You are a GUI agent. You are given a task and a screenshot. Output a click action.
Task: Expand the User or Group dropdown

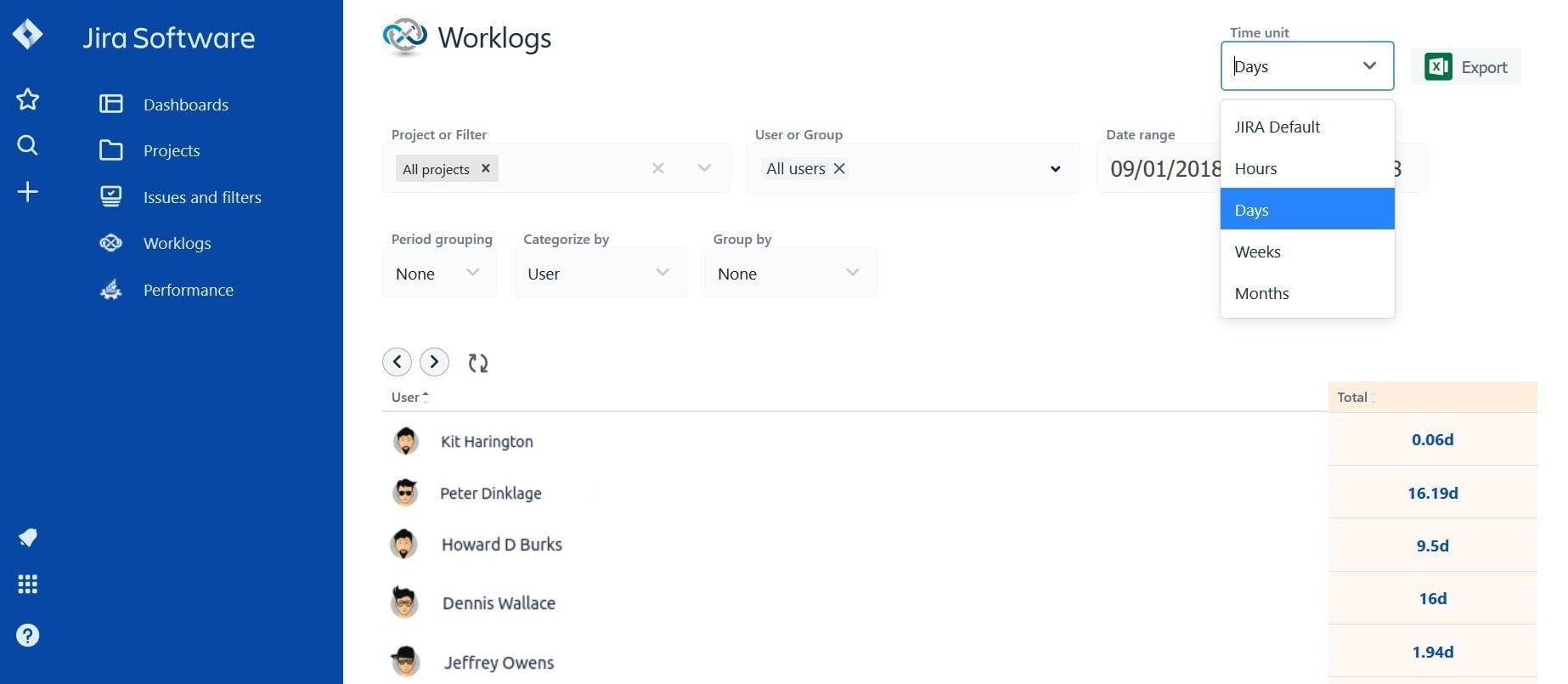click(x=1055, y=168)
